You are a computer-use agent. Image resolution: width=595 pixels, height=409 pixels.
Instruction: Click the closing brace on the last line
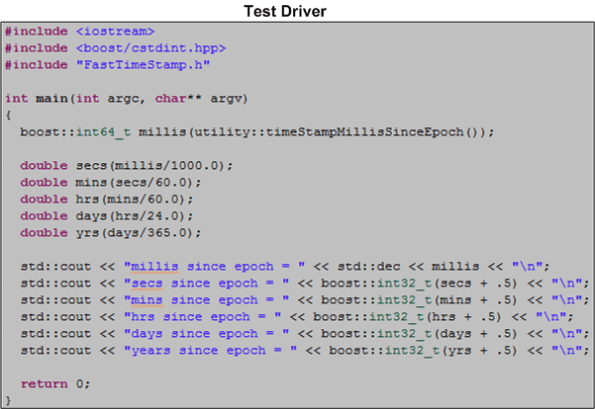click(8, 400)
